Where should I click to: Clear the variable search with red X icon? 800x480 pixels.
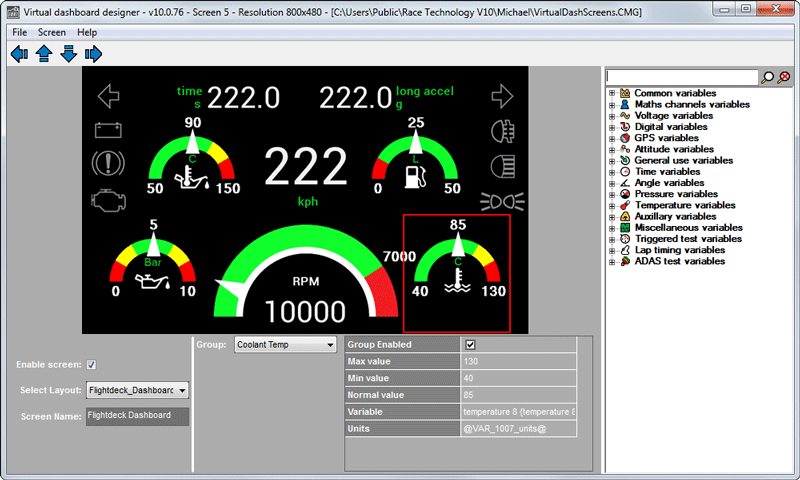(784, 77)
